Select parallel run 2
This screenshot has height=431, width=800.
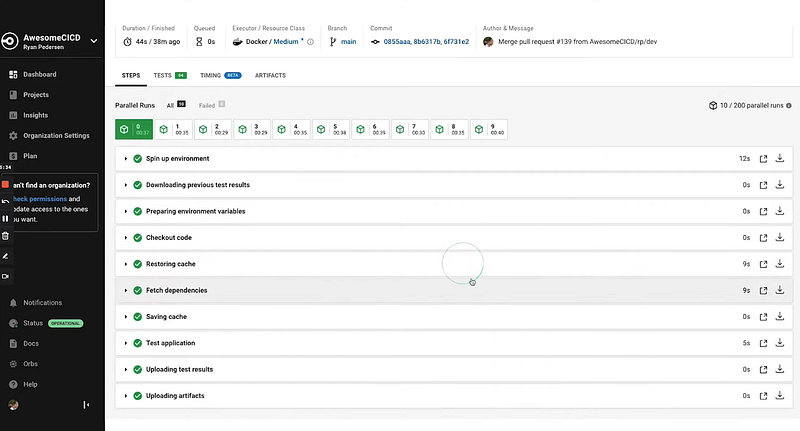(x=213, y=130)
